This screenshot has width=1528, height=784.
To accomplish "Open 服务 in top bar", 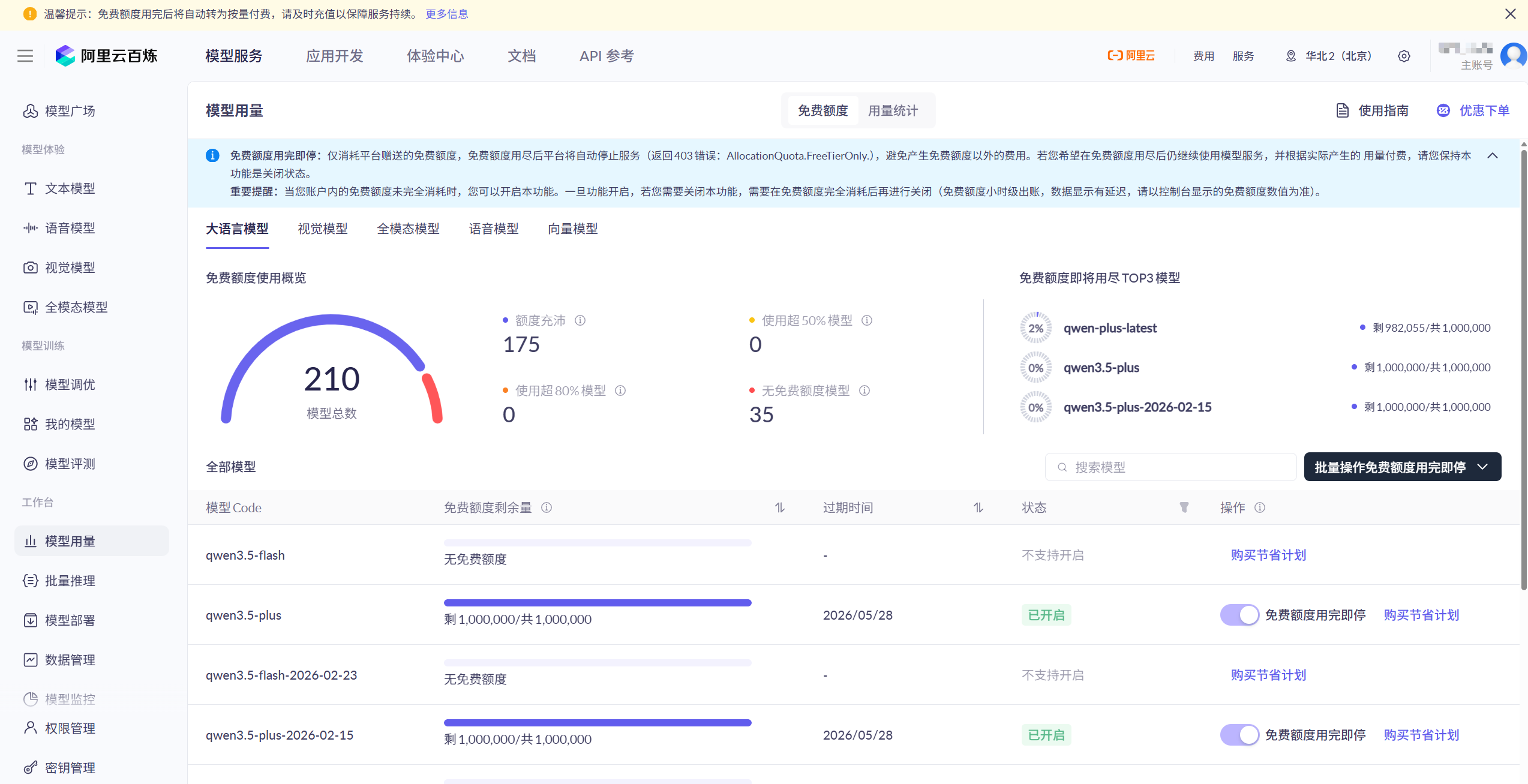I will [1244, 56].
